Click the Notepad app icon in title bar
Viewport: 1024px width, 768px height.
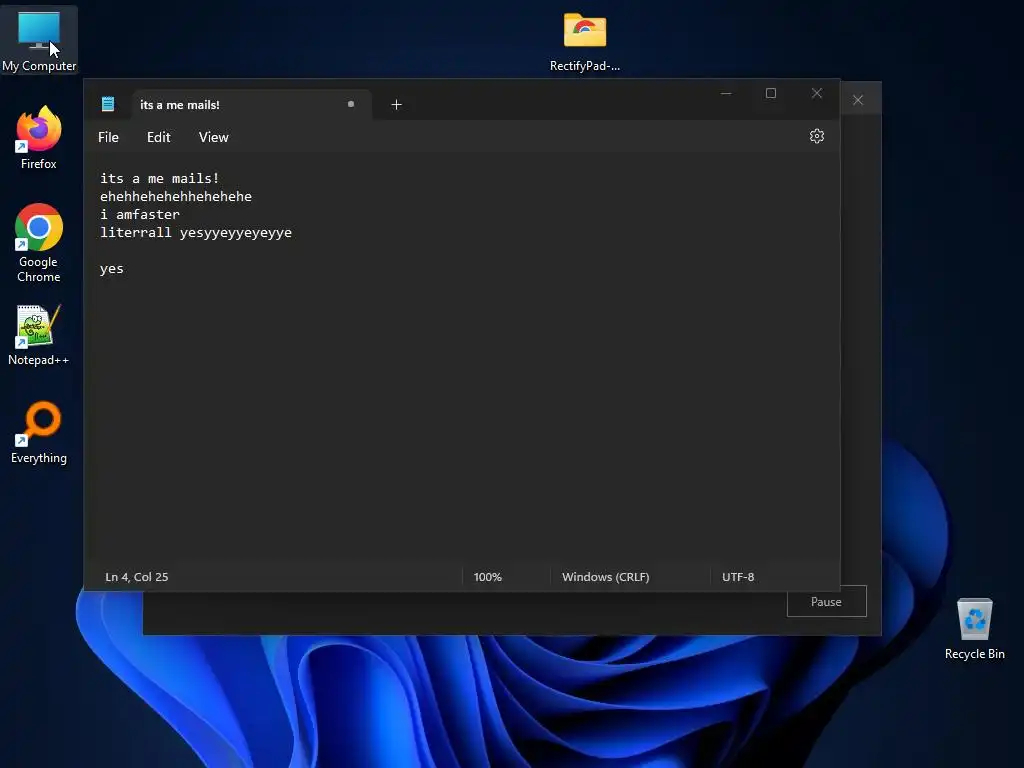coord(108,104)
